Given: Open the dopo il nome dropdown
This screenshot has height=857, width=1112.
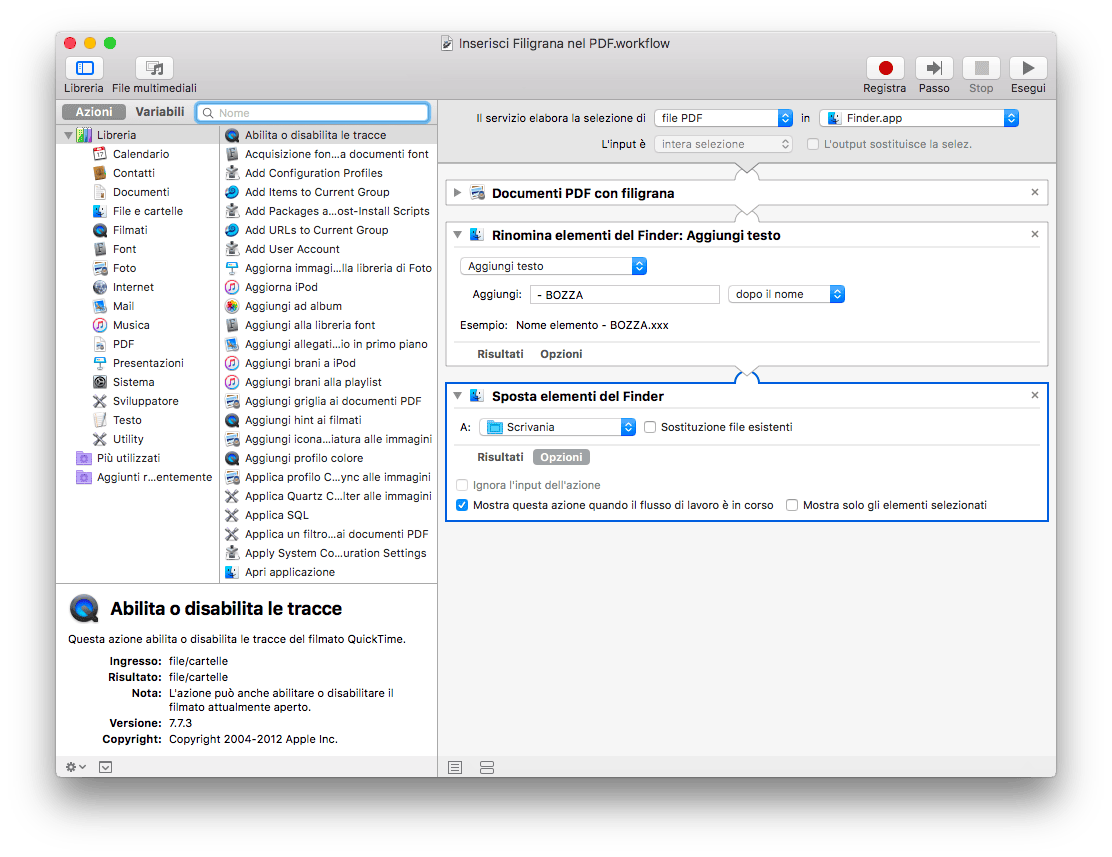Looking at the screenshot, I should [x=786, y=294].
